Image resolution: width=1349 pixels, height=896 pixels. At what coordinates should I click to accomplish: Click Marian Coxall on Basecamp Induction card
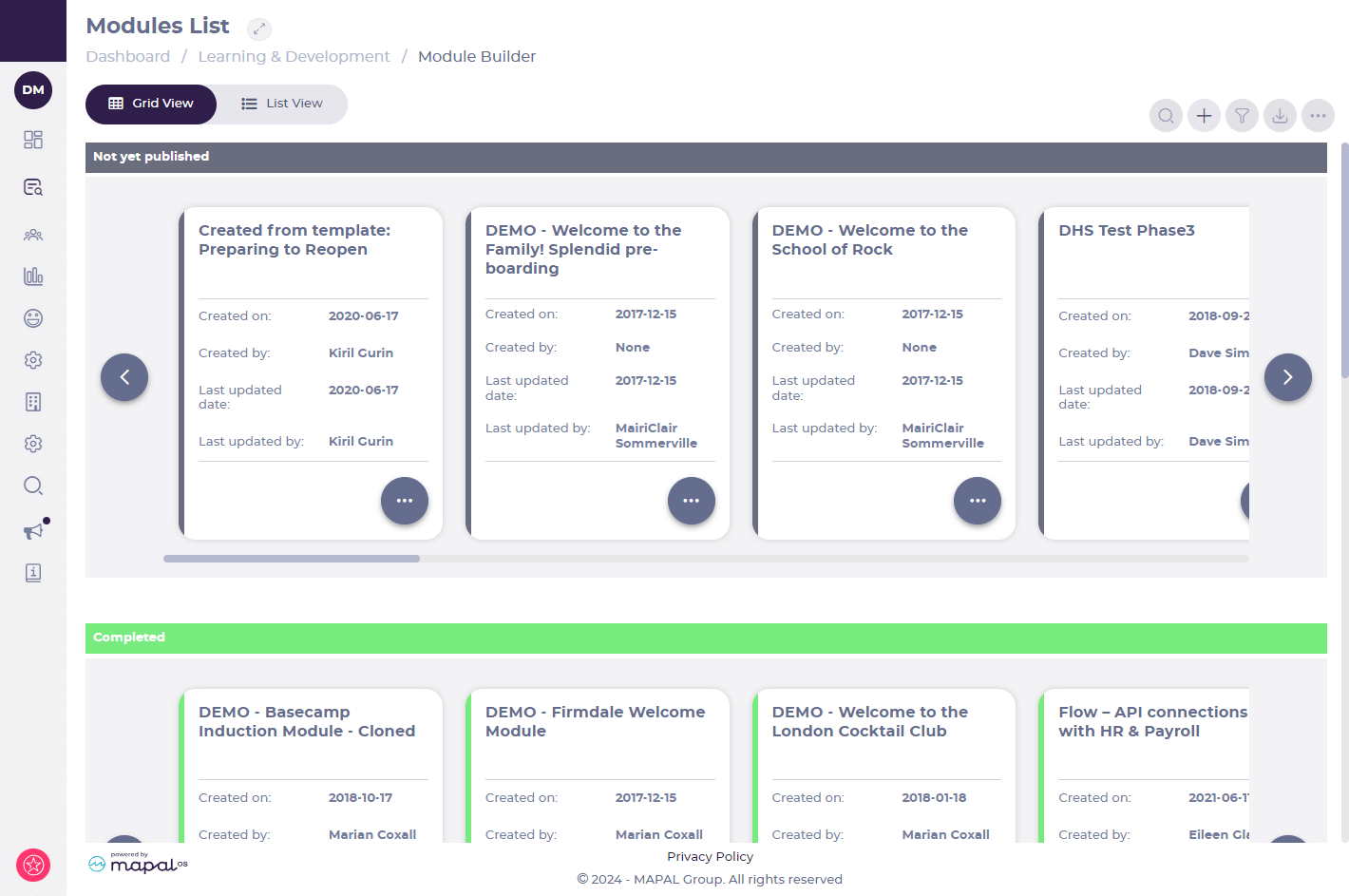tap(372, 834)
